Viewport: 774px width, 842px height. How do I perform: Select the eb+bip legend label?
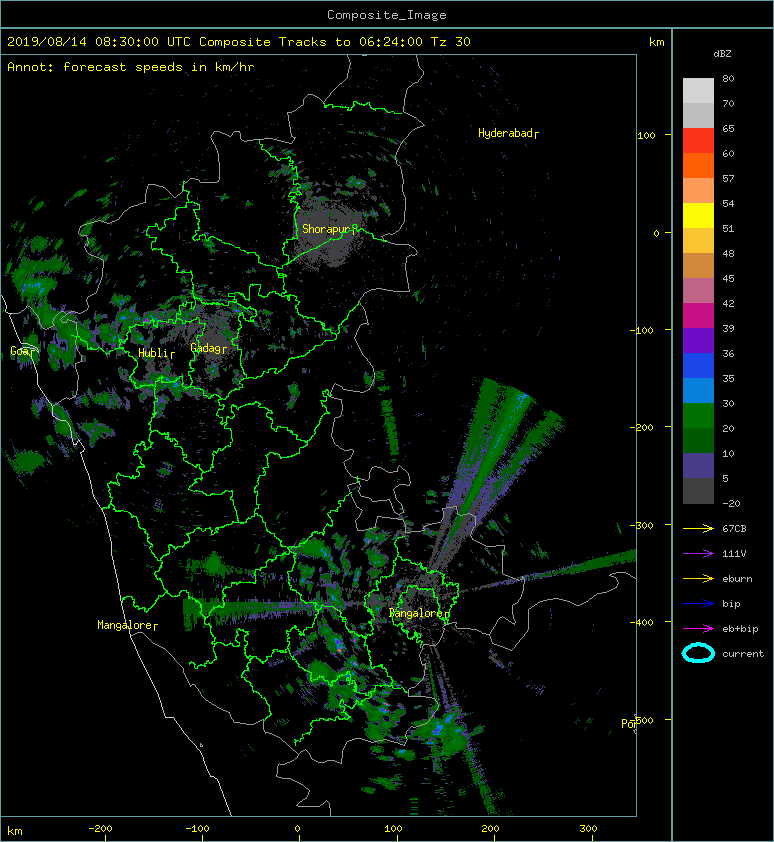click(x=740, y=629)
